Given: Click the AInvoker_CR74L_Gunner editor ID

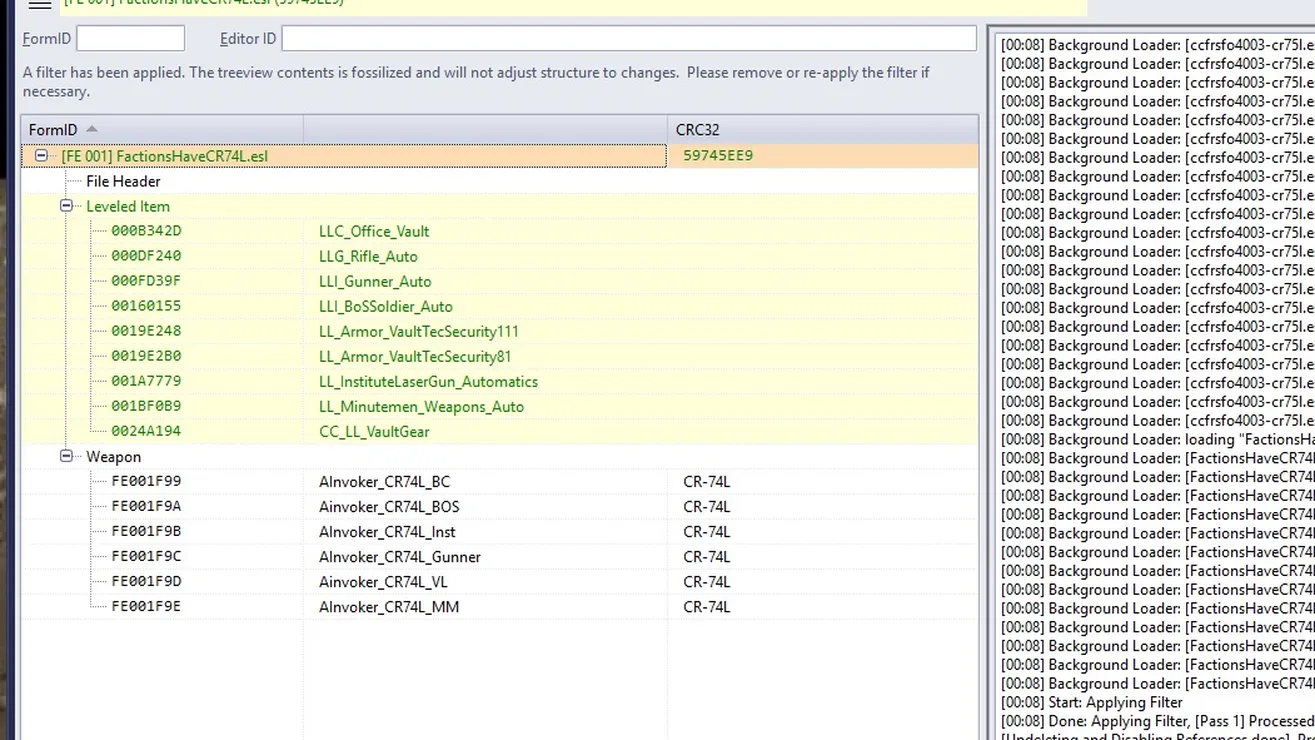Looking at the screenshot, I should coord(400,556).
